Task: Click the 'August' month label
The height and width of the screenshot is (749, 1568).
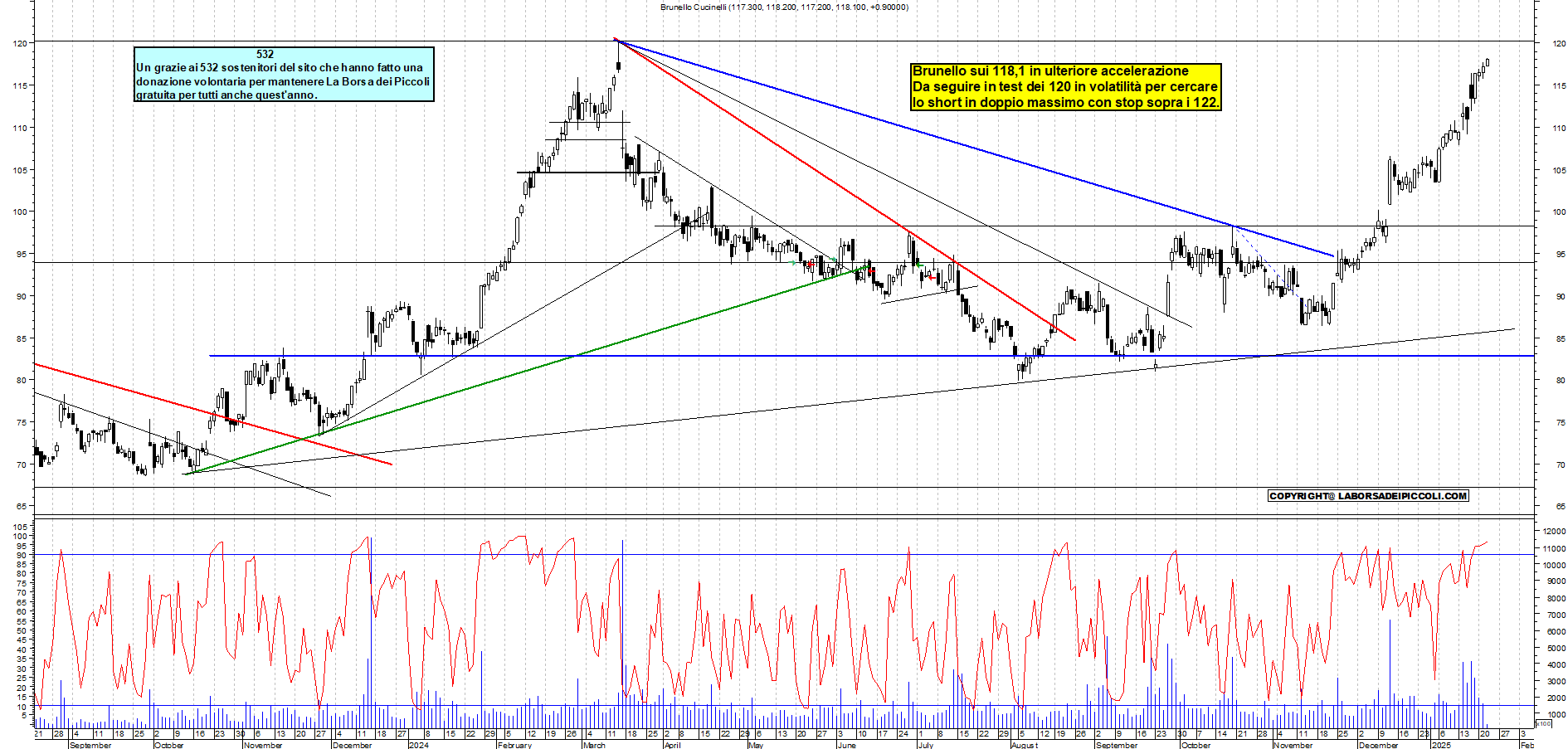Action: click(x=1025, y=744)
